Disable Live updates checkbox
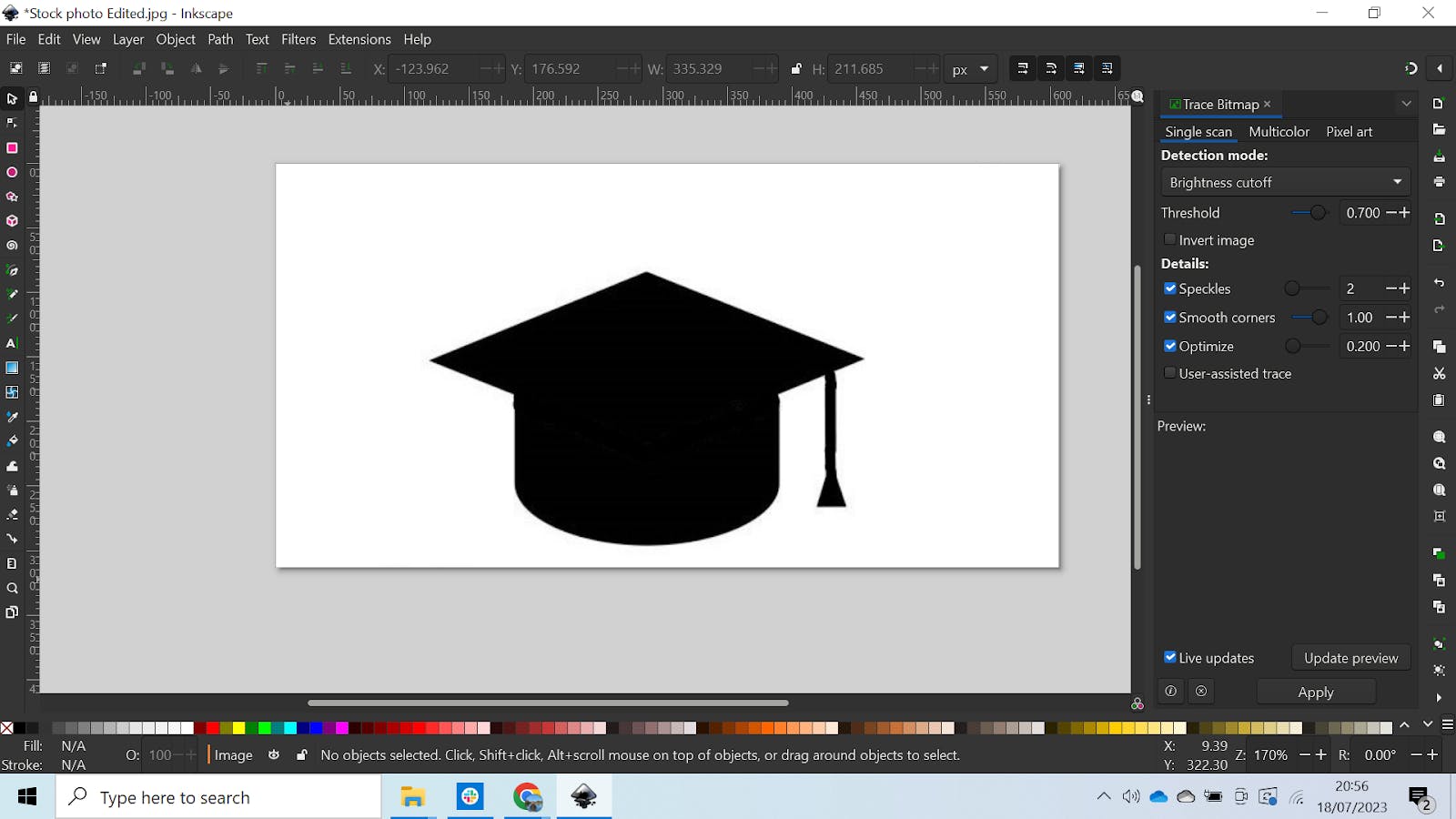Viewport: 1456px width, 819px height. (1170, 658)
